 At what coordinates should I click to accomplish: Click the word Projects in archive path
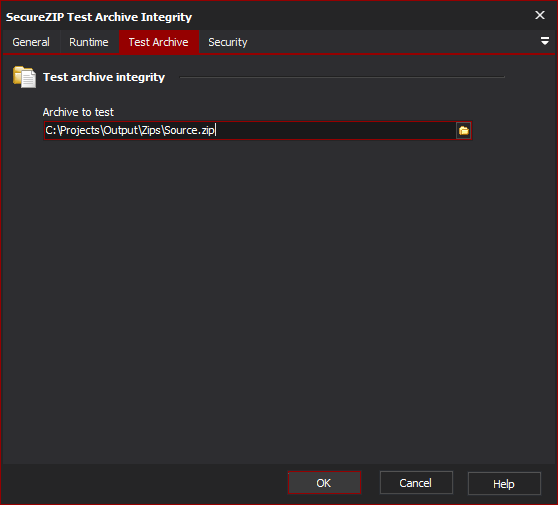(x=80, y=130)
